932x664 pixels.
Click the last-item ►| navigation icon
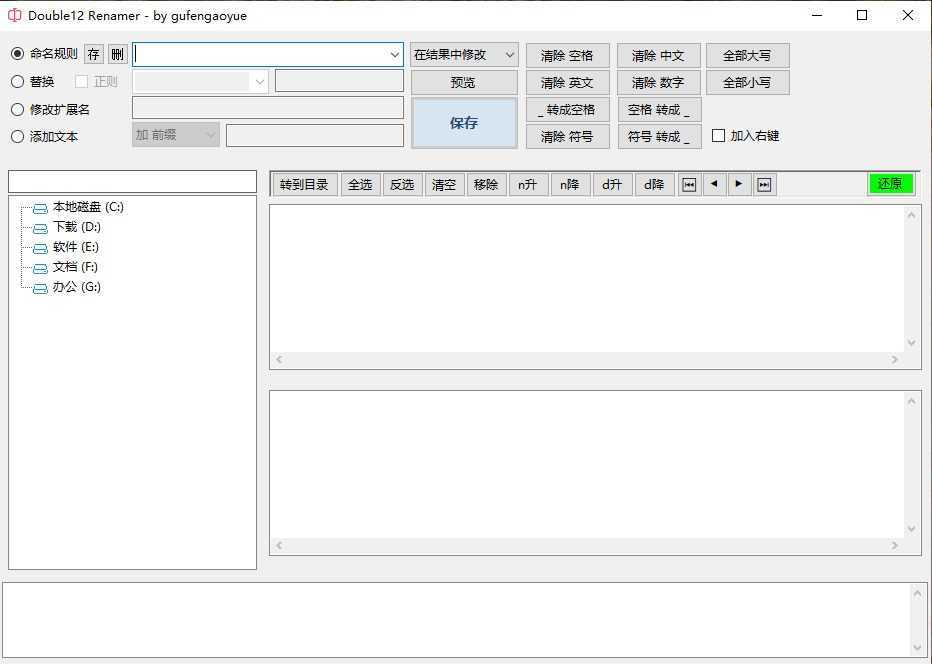pos(764,184)
